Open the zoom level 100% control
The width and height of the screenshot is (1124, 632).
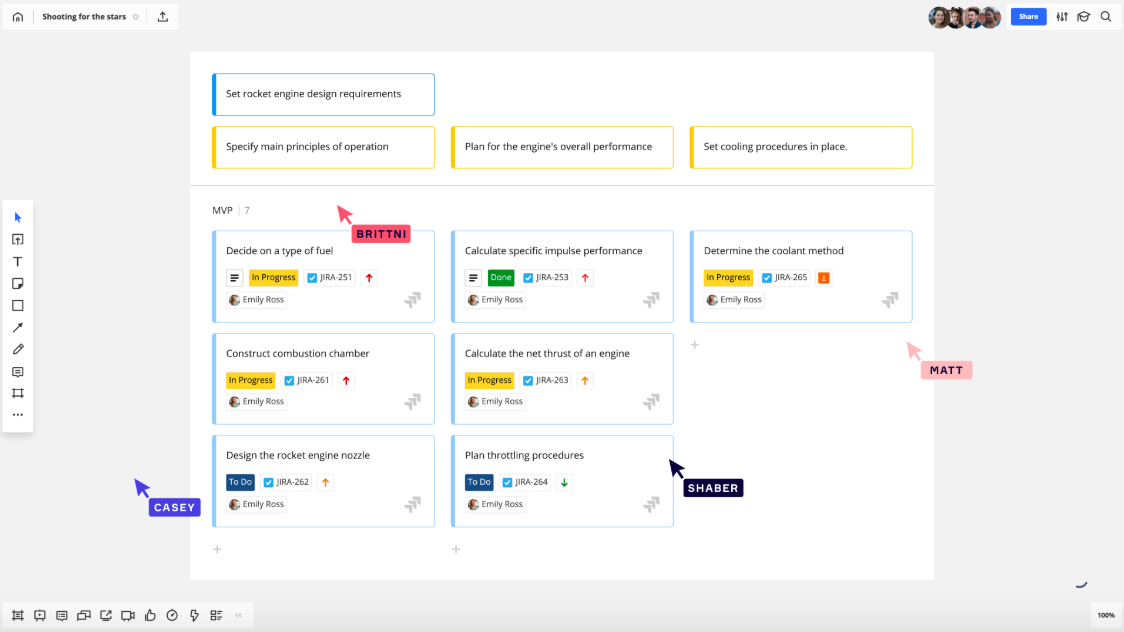(1105, 615)
